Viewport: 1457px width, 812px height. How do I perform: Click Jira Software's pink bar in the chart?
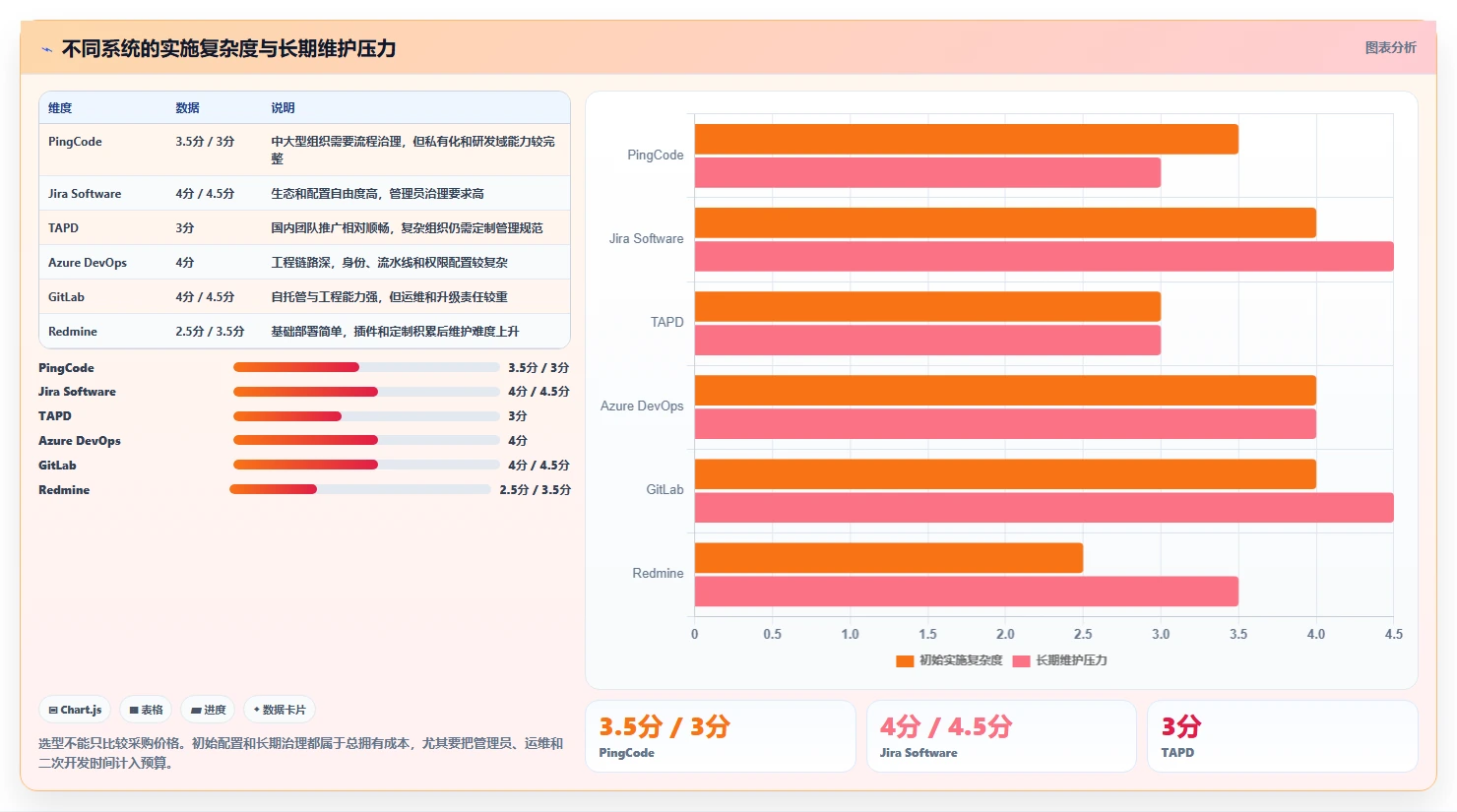[x=1045, y=256]
